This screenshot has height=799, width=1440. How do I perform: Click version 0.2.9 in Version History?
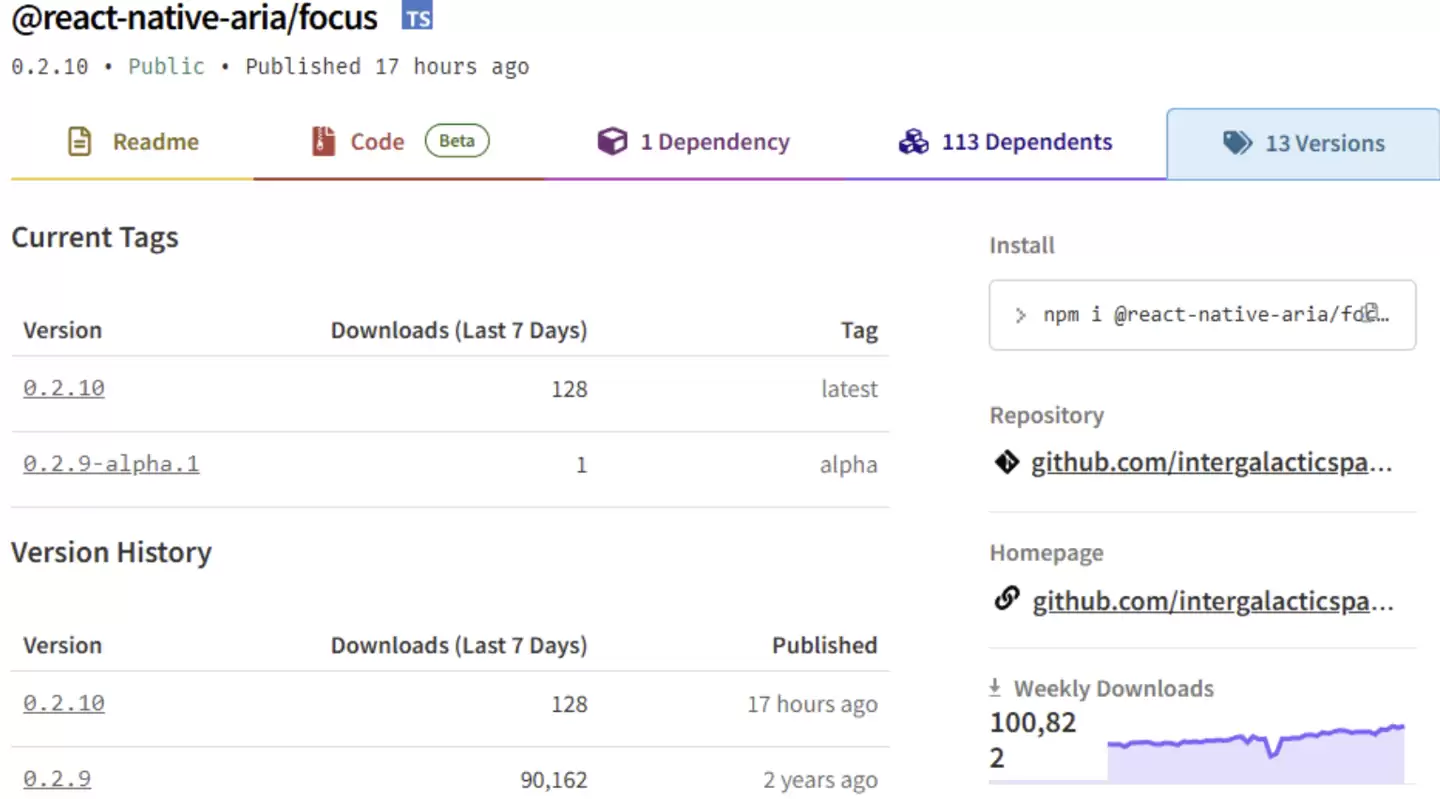pos(56,779)
